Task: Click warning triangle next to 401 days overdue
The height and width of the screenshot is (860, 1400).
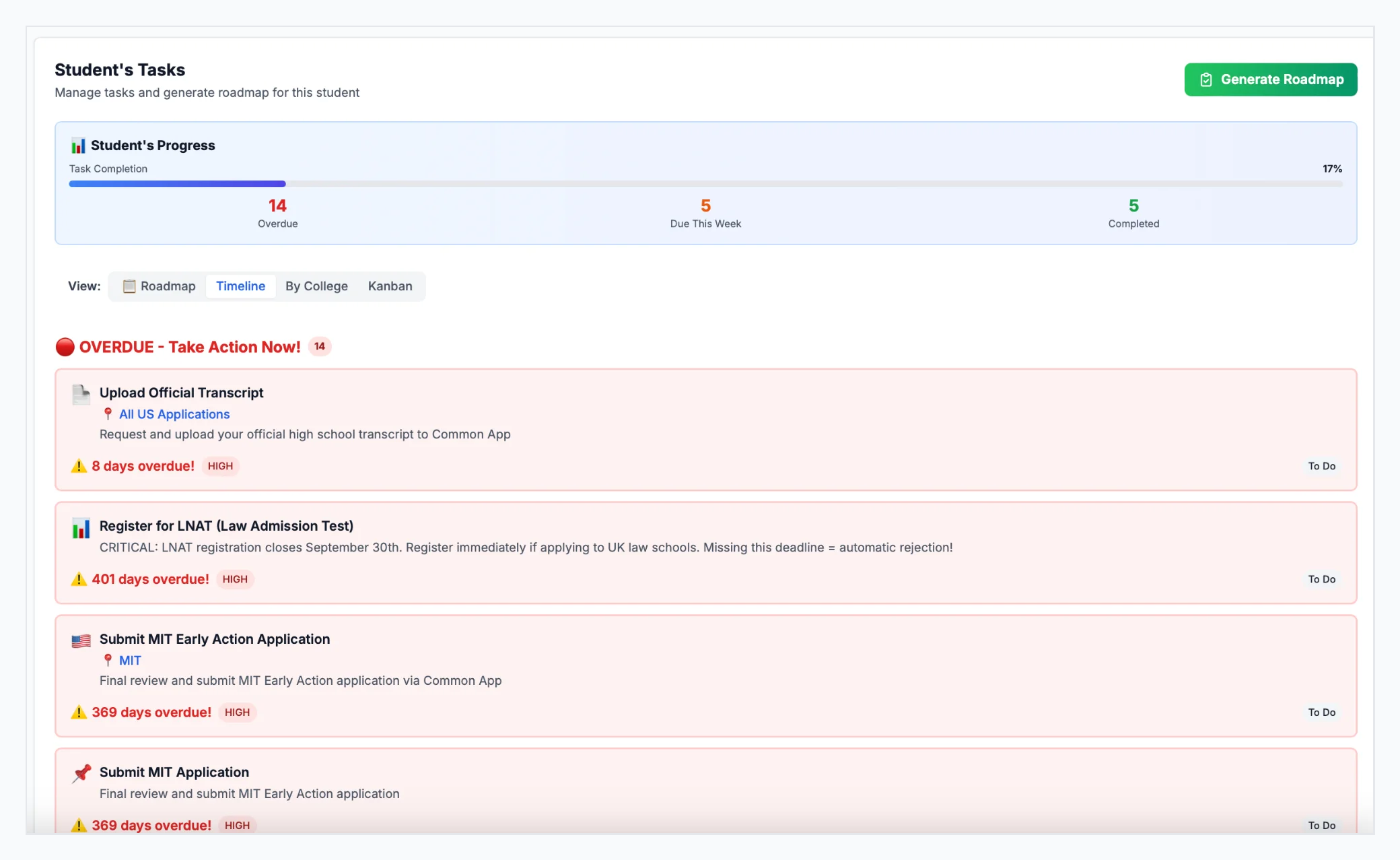Action: click(x=79, y=579)
